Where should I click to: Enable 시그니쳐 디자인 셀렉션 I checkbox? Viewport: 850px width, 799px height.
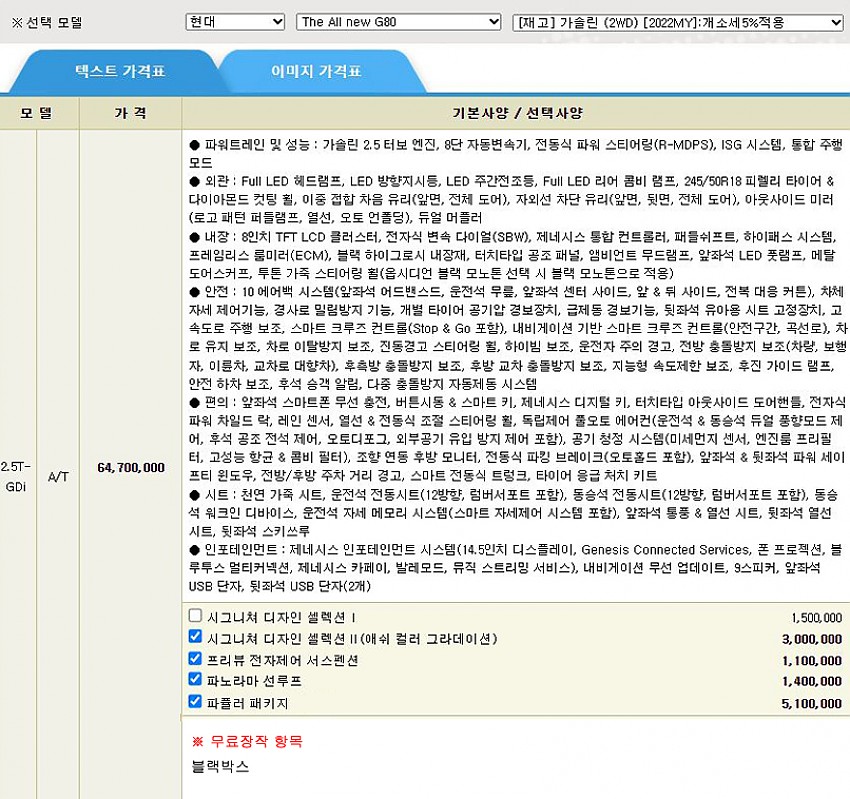pyautogui.click(x=195, y=616)
